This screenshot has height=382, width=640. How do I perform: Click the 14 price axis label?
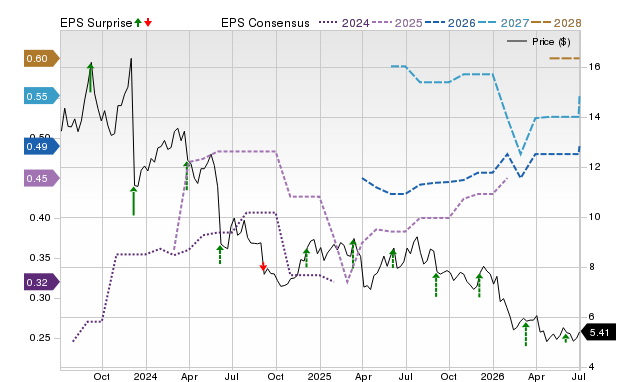pyautogui.click(x=595, y=117)
